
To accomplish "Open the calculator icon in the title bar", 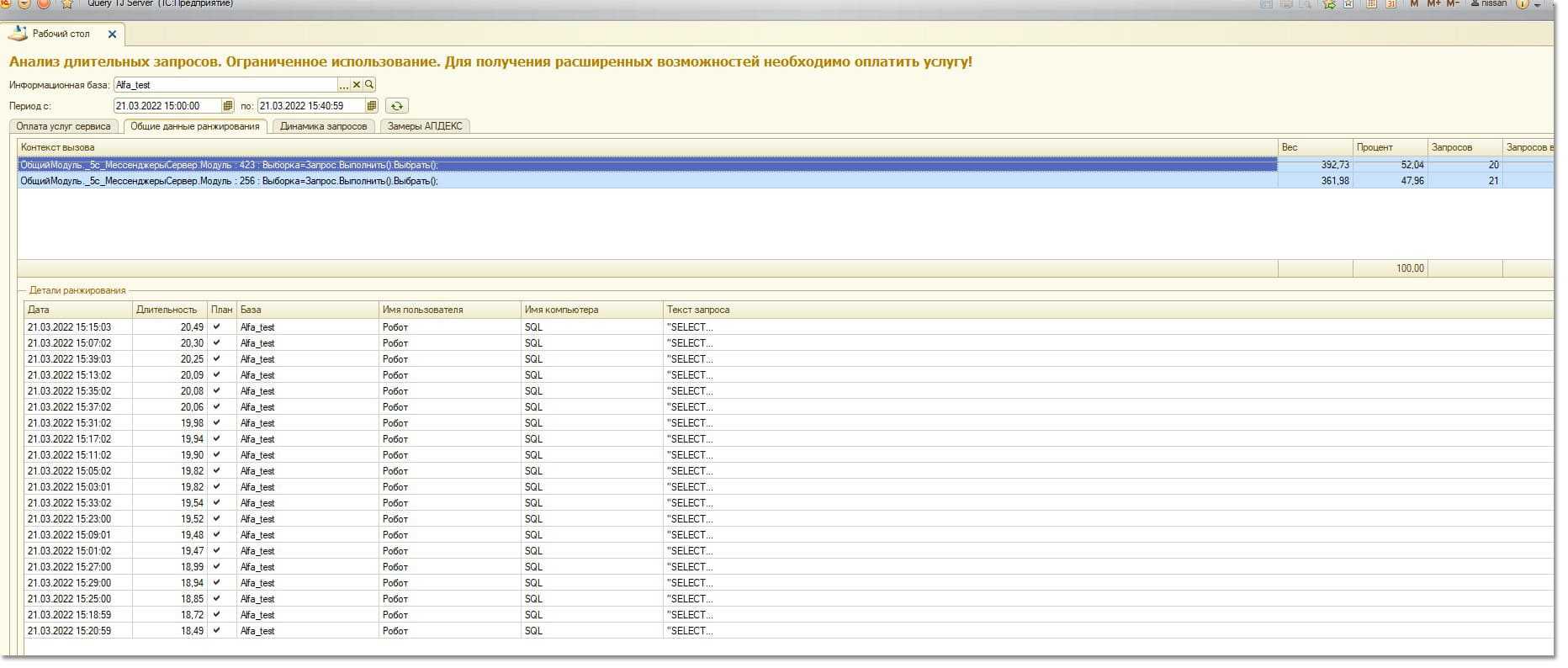I will (1372, 4).
